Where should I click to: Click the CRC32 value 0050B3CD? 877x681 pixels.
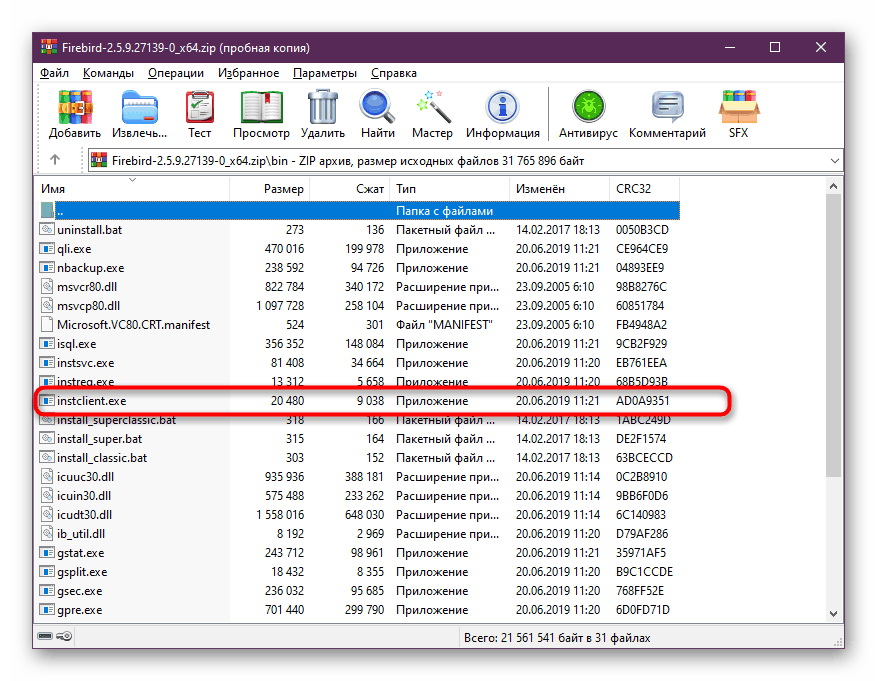point(642,230)
